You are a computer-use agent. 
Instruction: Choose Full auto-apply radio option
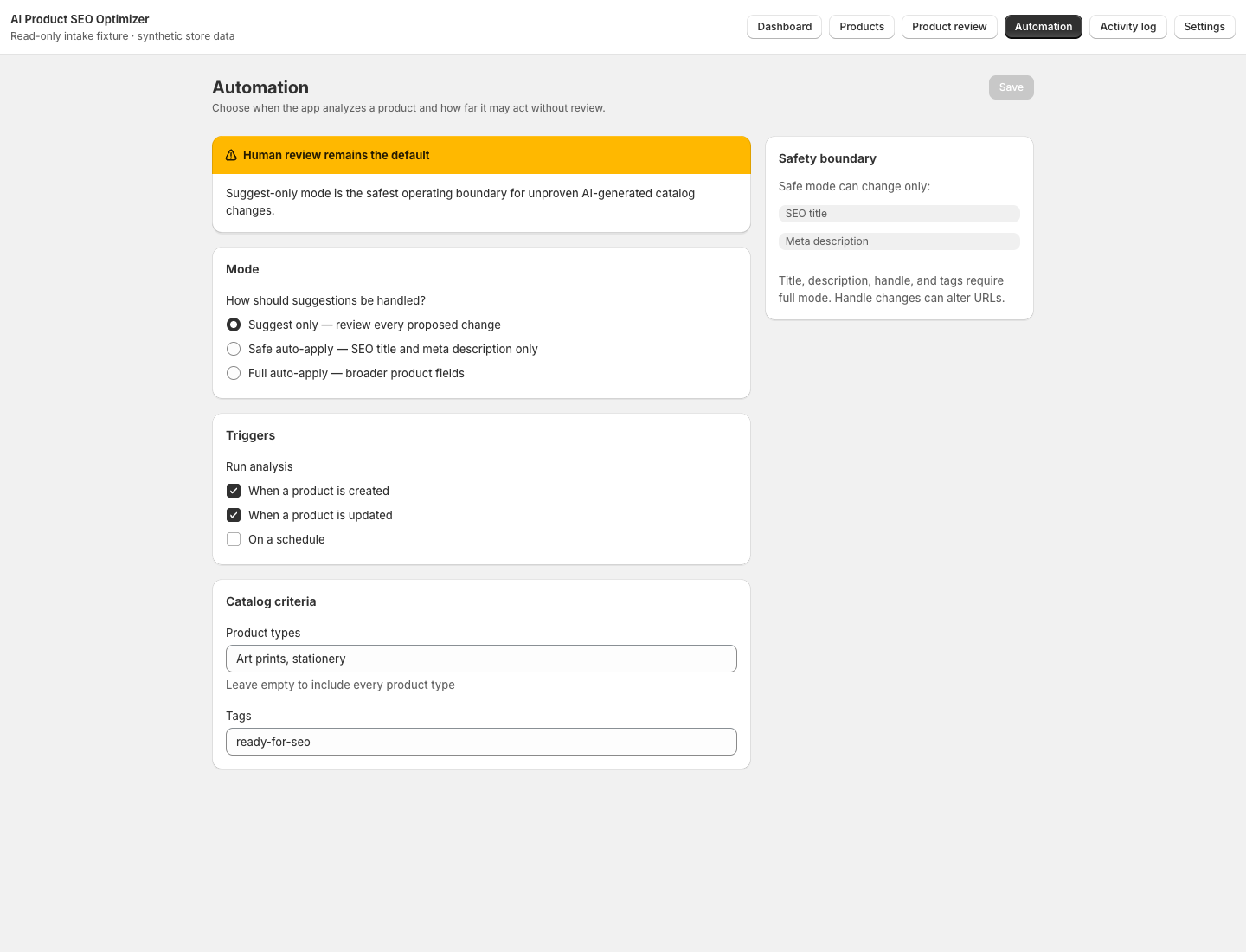click(234, 373)
